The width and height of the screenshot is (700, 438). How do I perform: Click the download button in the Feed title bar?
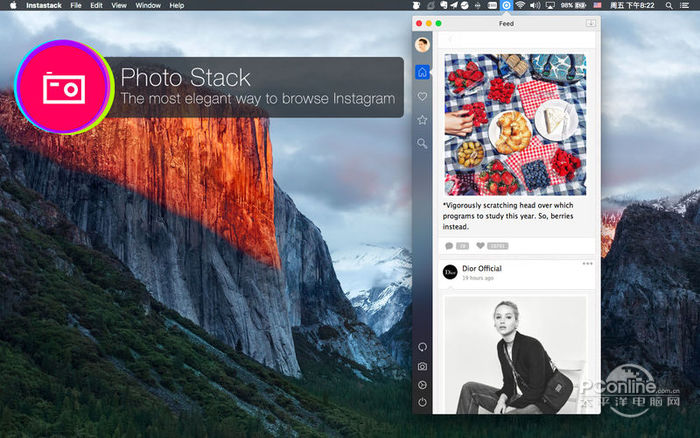pos(591,23)
